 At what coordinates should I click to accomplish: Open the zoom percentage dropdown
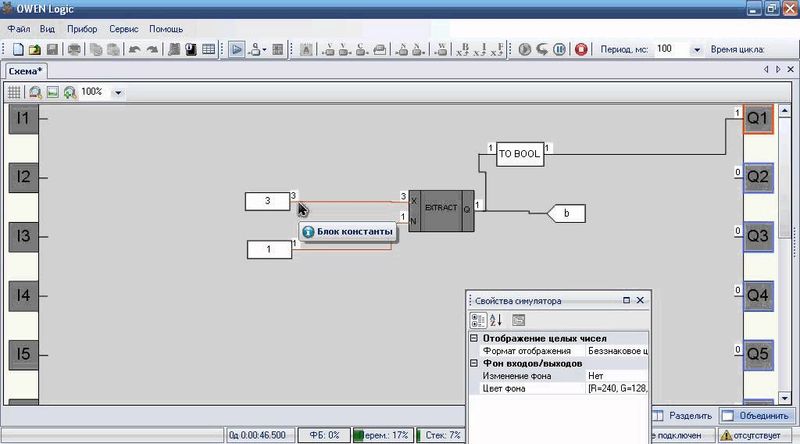tap(118, 92)
